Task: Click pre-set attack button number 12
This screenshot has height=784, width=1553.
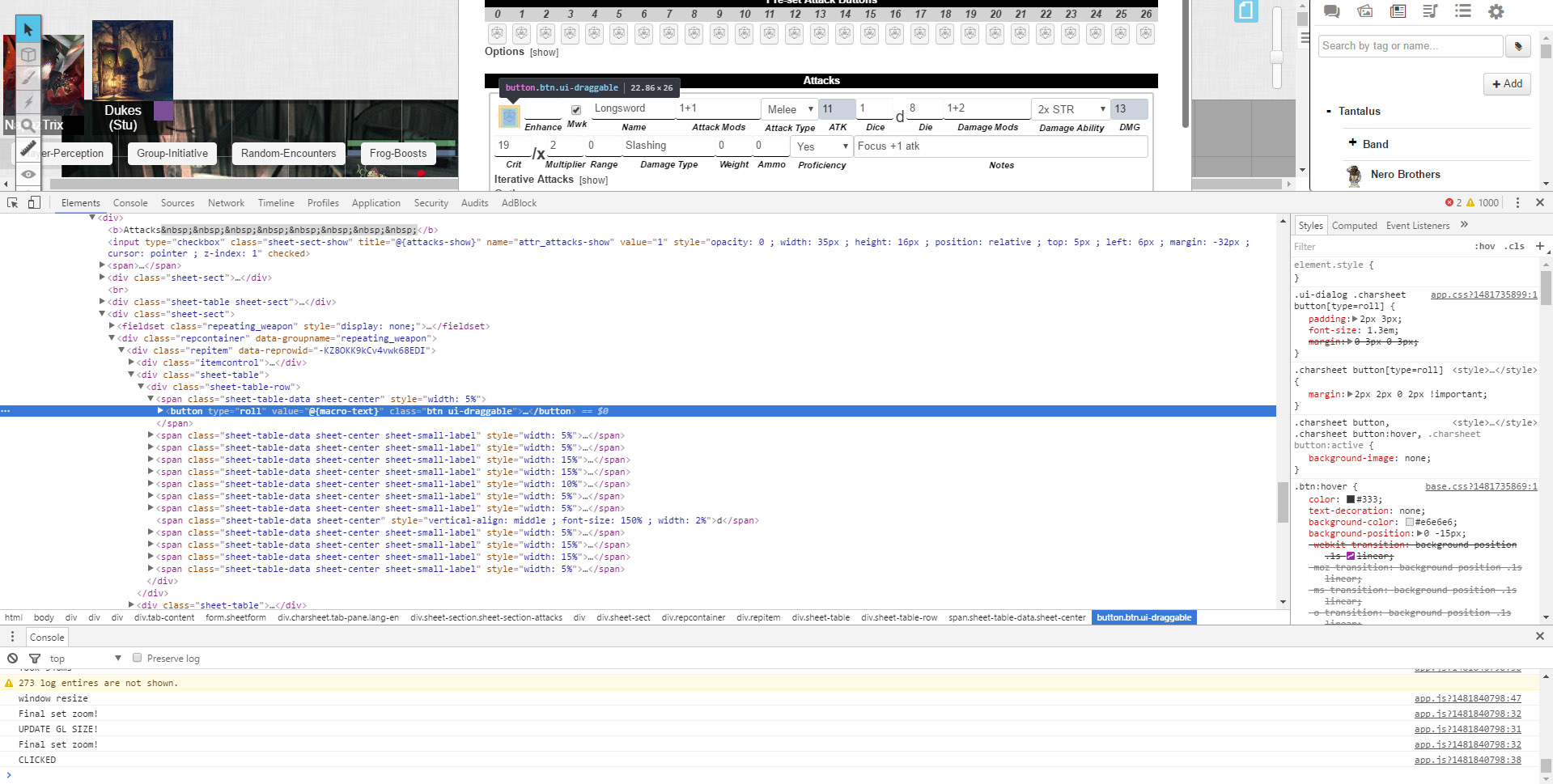Action: [795, 34]
